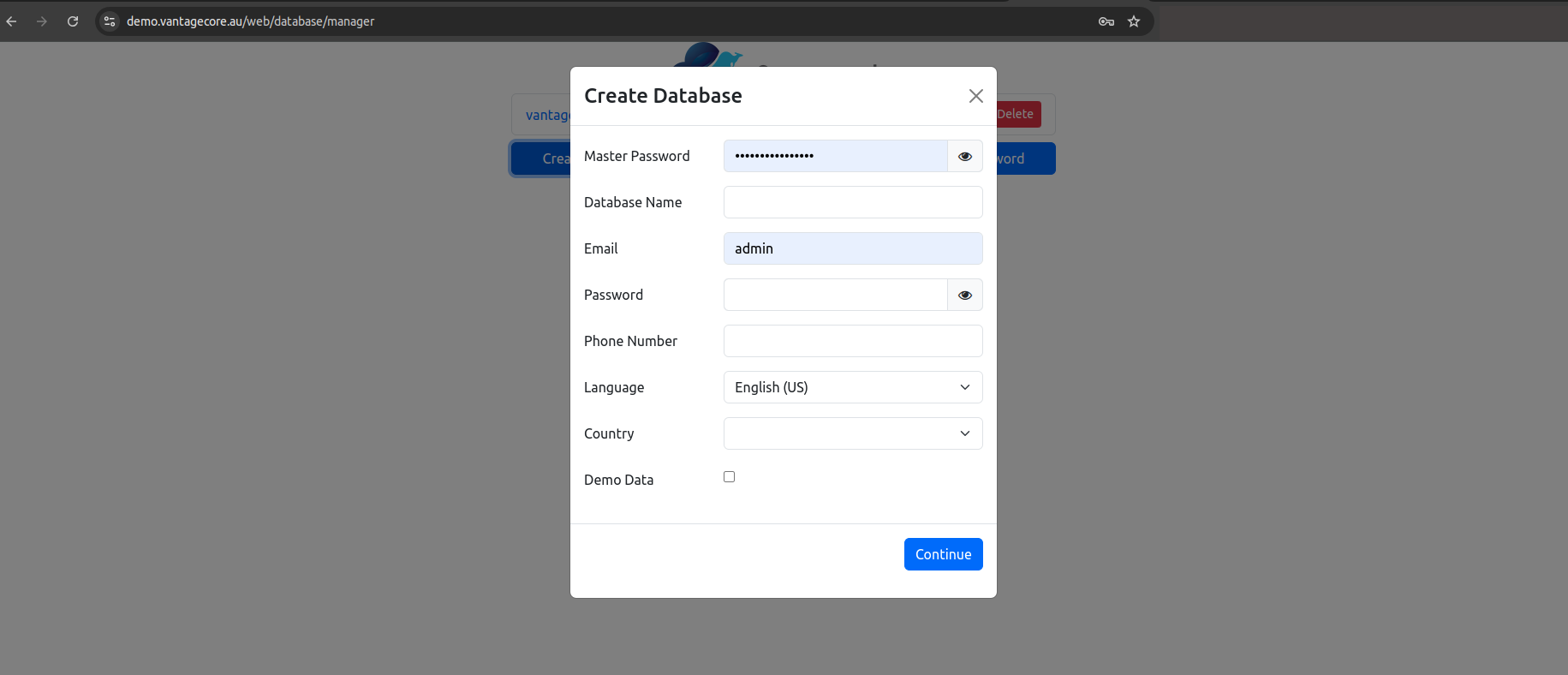1568x675 pixels.
Task: Click into the Phone Number field
Action: click(852, 341)
